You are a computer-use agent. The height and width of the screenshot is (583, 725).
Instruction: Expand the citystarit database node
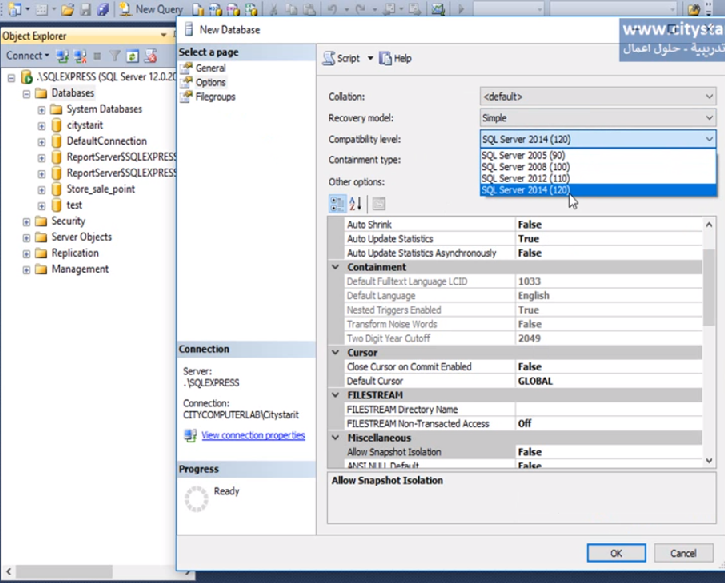pos(41,126)
